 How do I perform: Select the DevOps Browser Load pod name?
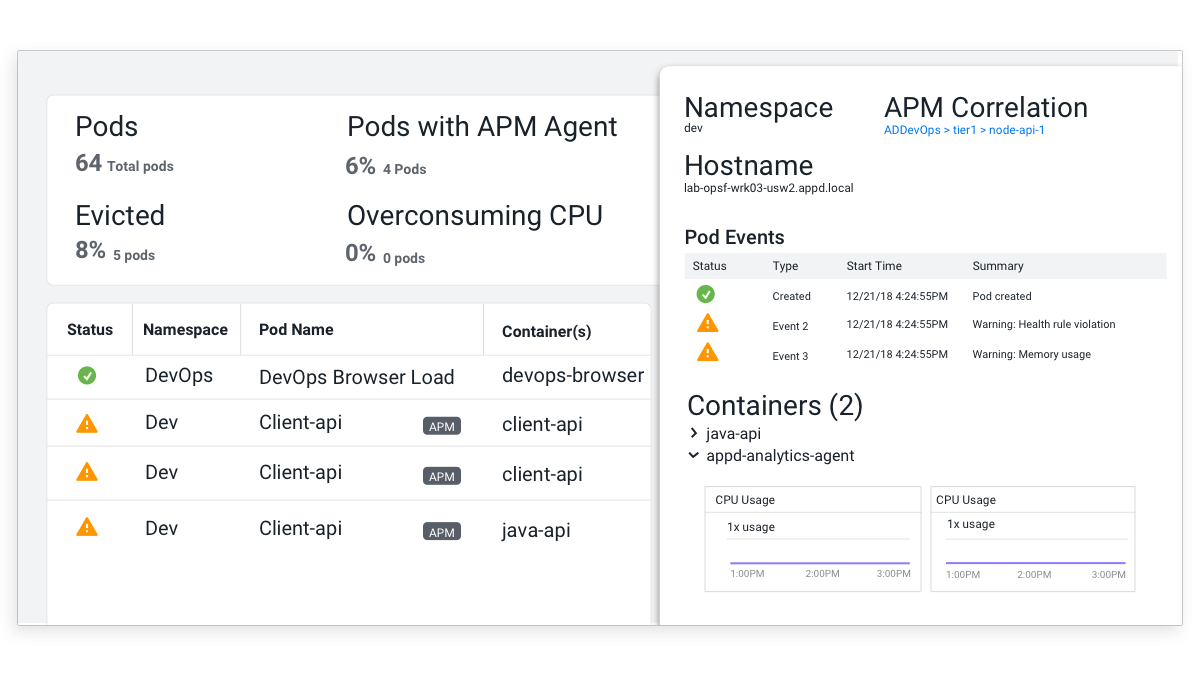tap(357, 377)
